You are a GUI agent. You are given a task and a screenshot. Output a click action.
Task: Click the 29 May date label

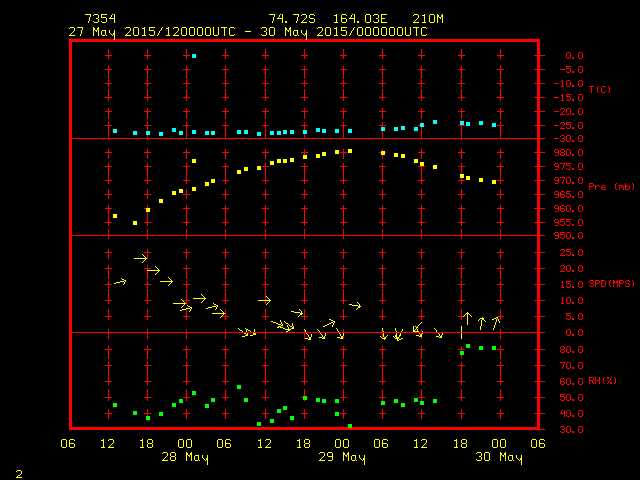click(x=342, y=458)
